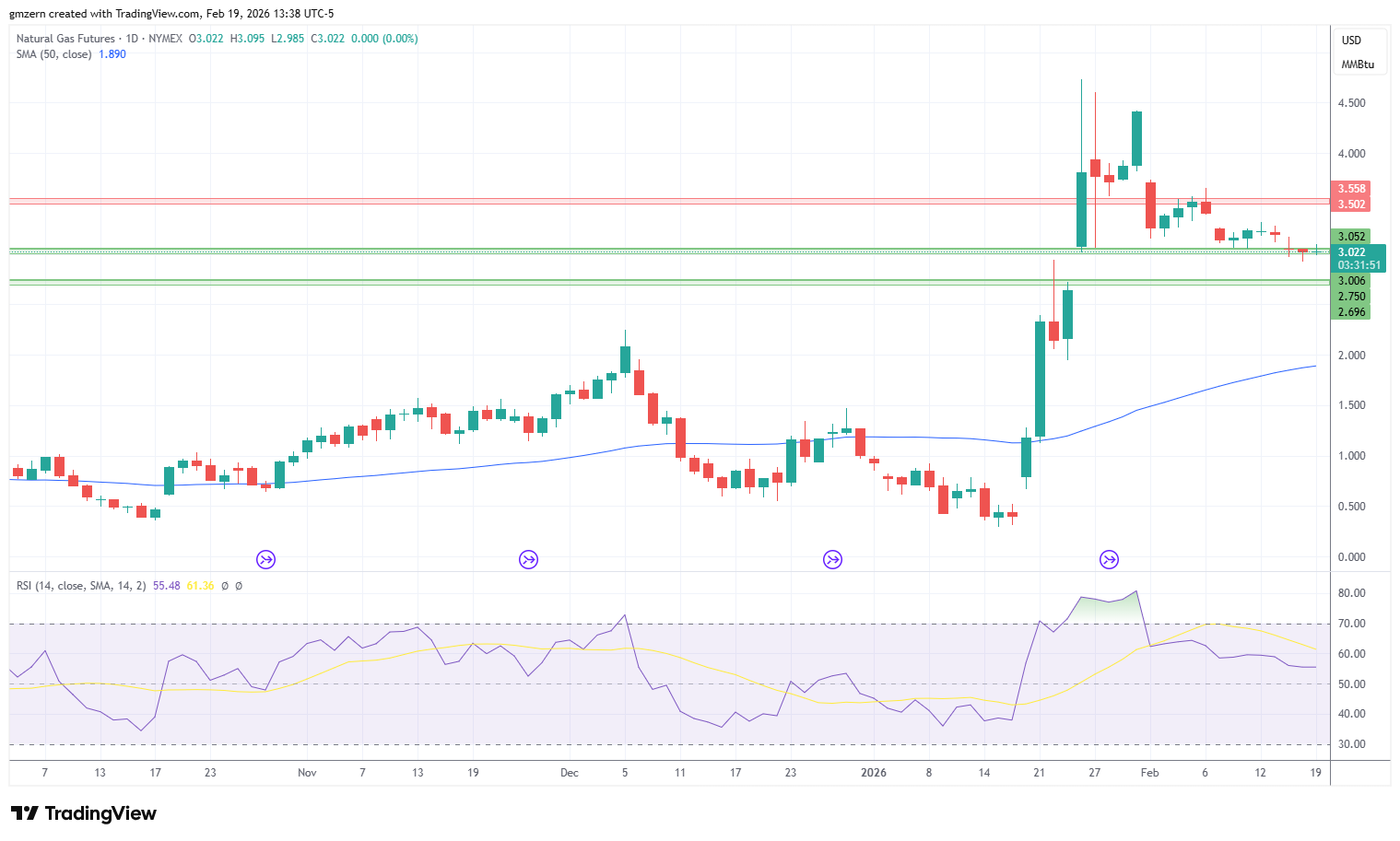Click the purple RSI value 55.48
The image size is (1400, 841).
pos(167,586)
